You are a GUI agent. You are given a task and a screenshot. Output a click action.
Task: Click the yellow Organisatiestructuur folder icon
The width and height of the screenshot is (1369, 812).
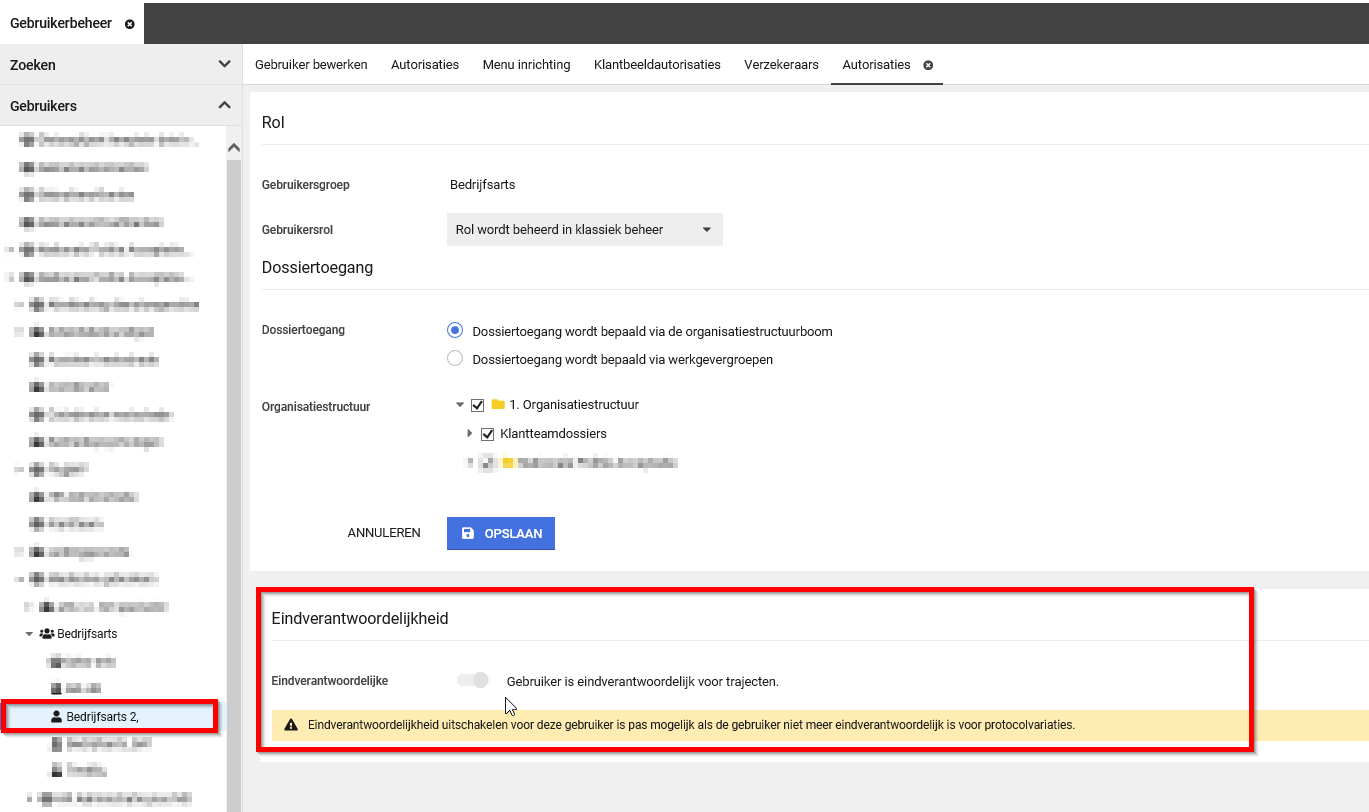pyautogui.click(x=498, y=405)
